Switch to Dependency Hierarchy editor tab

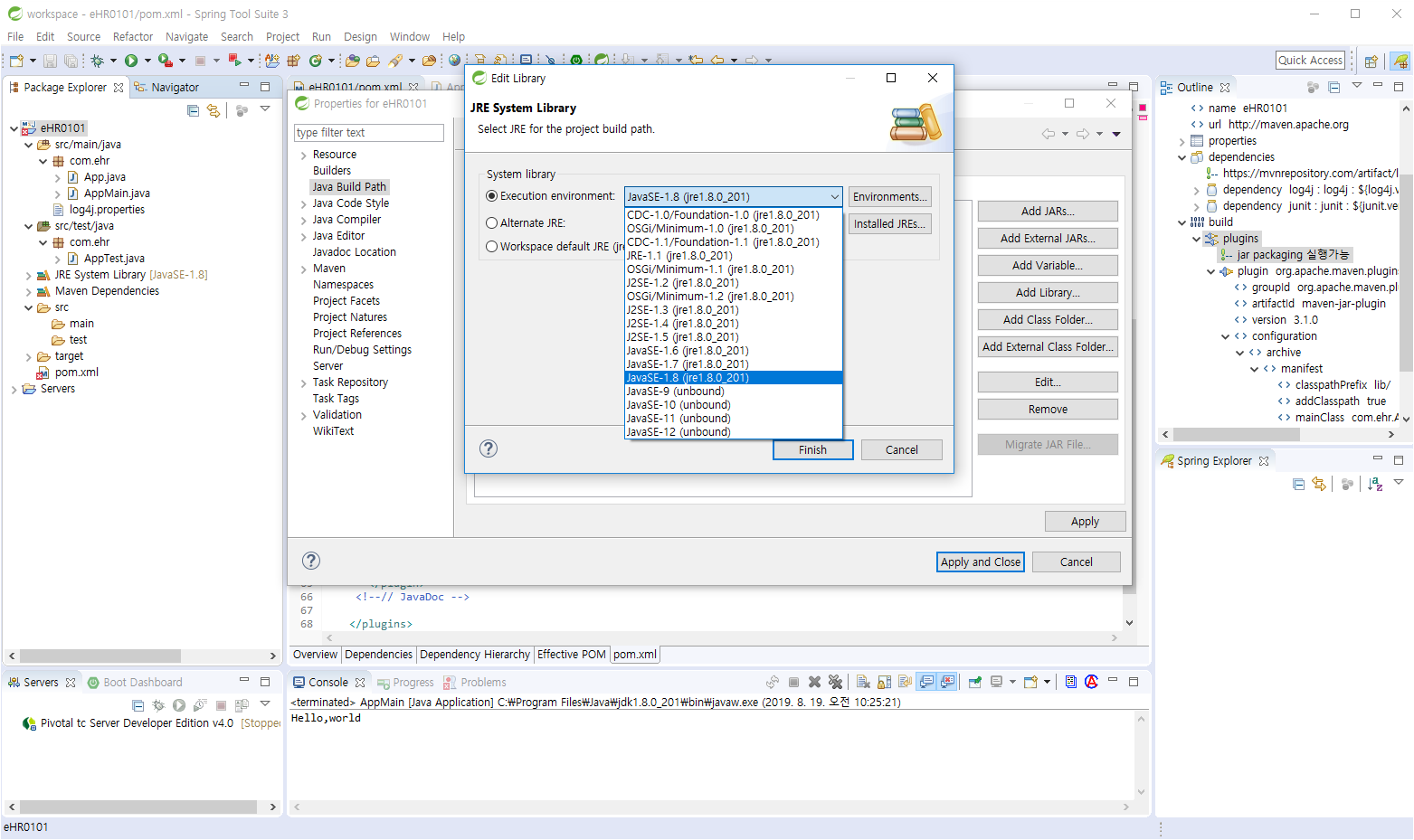coord(475,655)
